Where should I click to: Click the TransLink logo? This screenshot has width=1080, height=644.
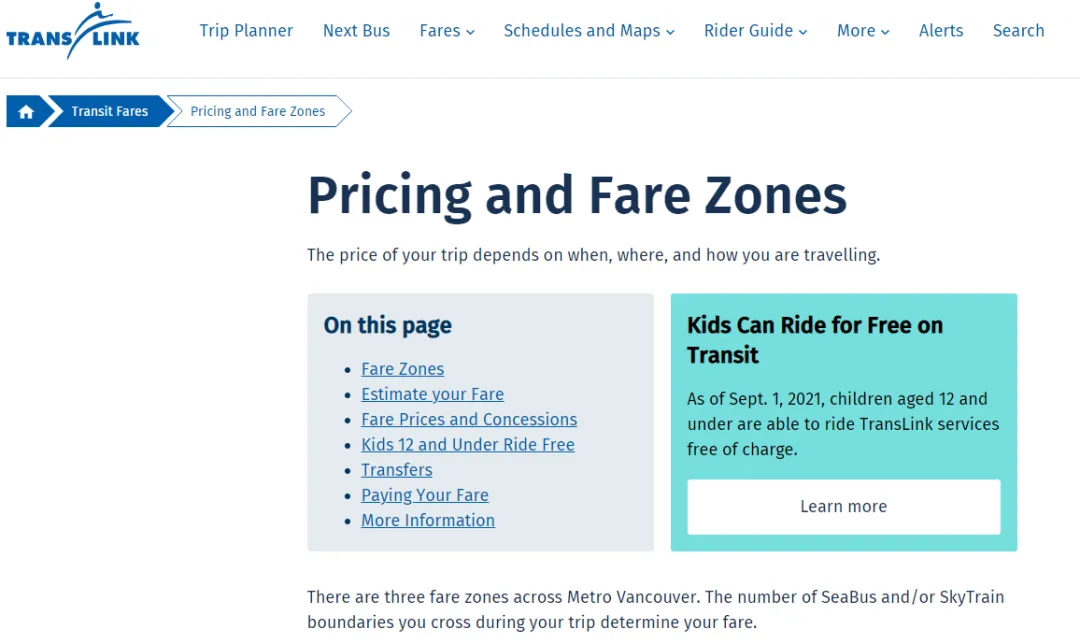(73, 32)
